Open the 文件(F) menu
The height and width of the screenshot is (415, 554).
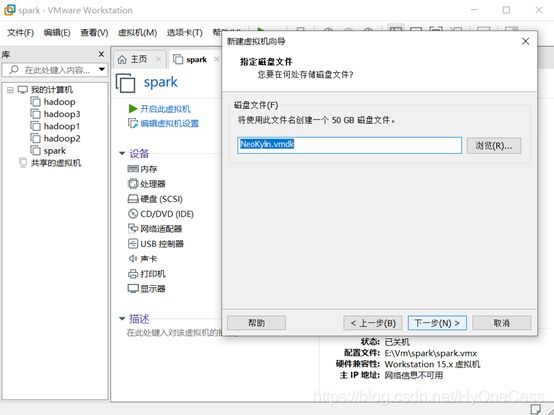20,32
